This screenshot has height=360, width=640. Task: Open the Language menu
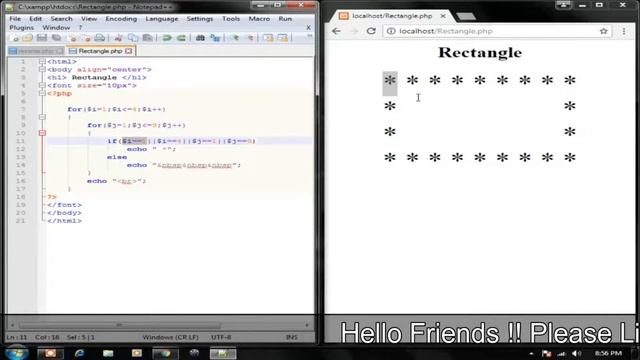[x=162, y=19]
